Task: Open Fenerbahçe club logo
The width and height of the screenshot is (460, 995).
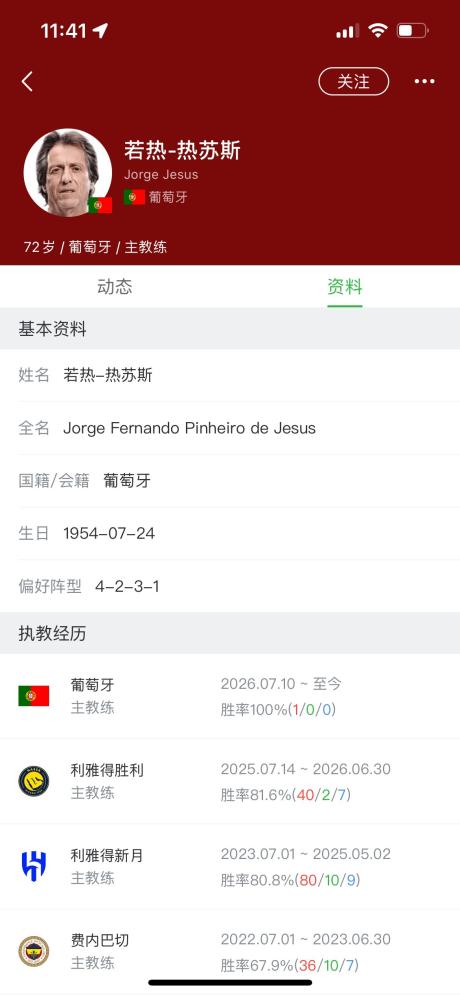Action: (x=34, y=951)
